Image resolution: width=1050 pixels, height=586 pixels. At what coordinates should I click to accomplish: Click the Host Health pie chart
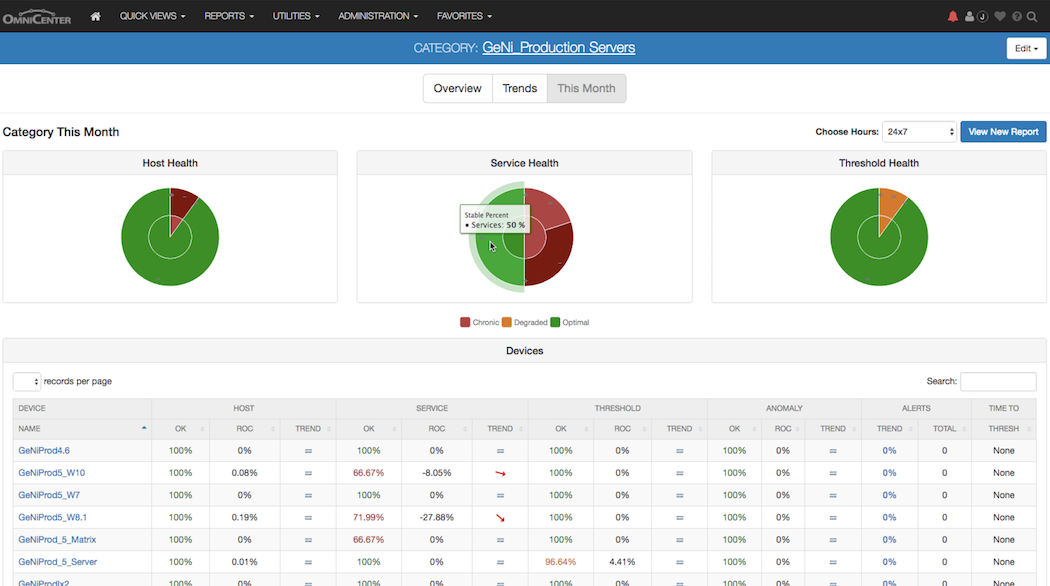point(170,237)
